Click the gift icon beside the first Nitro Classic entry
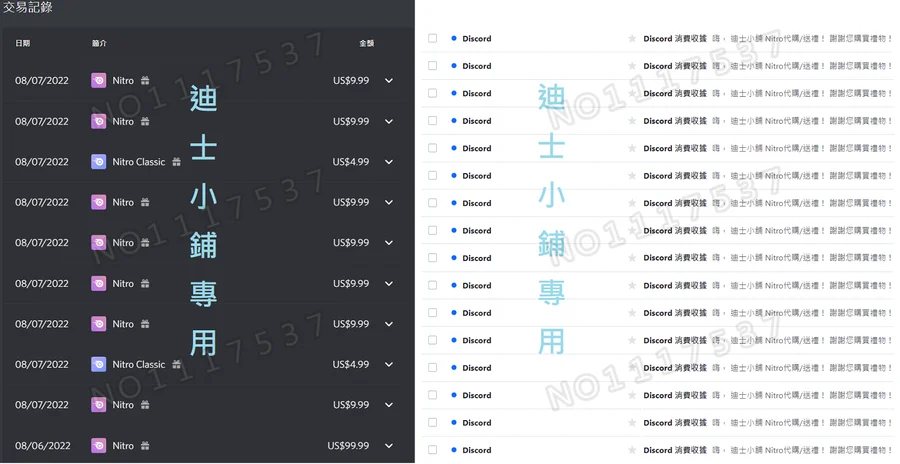The image size is (900, 464). click(x=177, y=162)
